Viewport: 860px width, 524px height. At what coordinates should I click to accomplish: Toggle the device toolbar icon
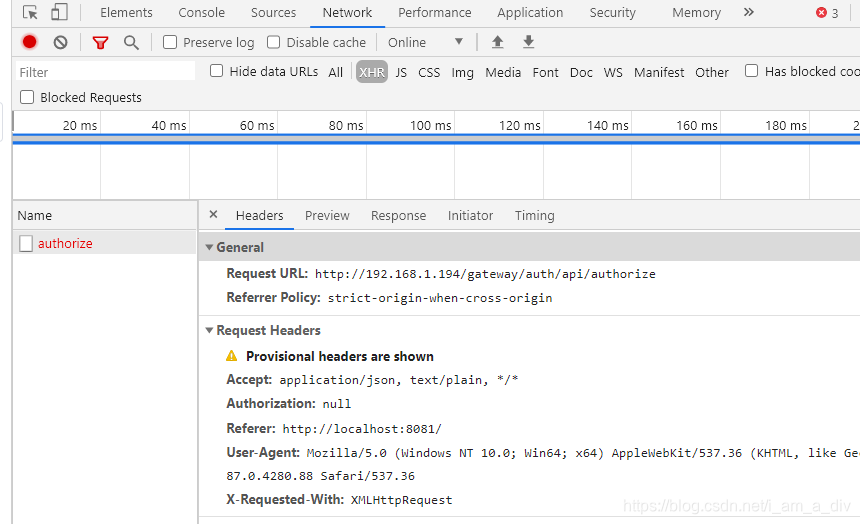tap(59, 12)
